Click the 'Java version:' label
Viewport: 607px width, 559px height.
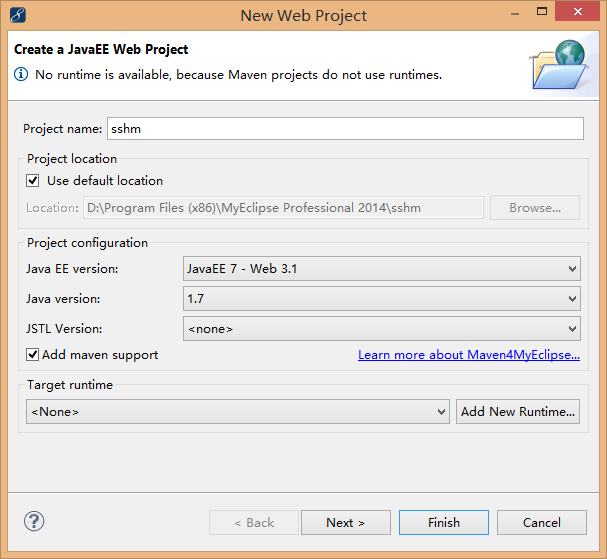coord(63,299)
